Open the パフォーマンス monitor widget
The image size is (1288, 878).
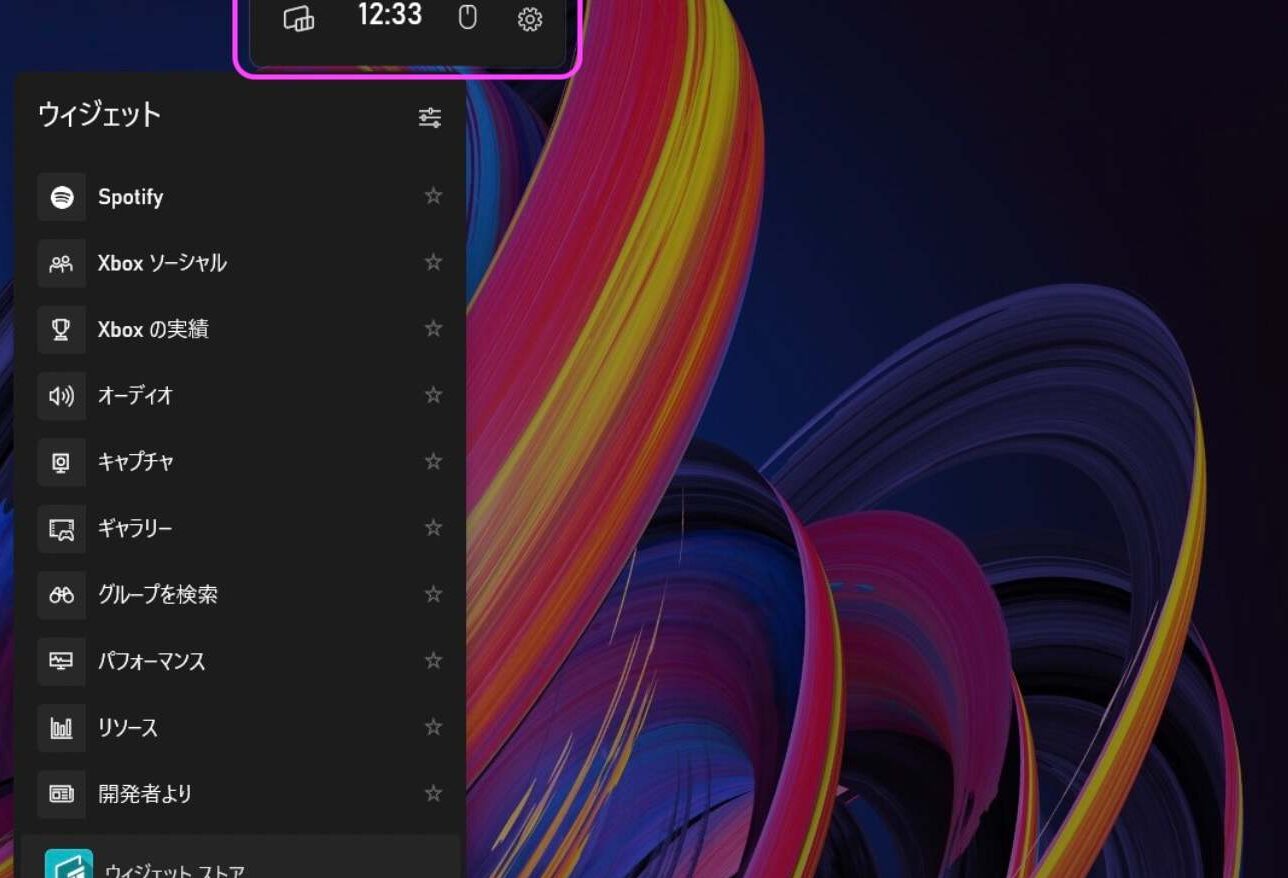62,661
